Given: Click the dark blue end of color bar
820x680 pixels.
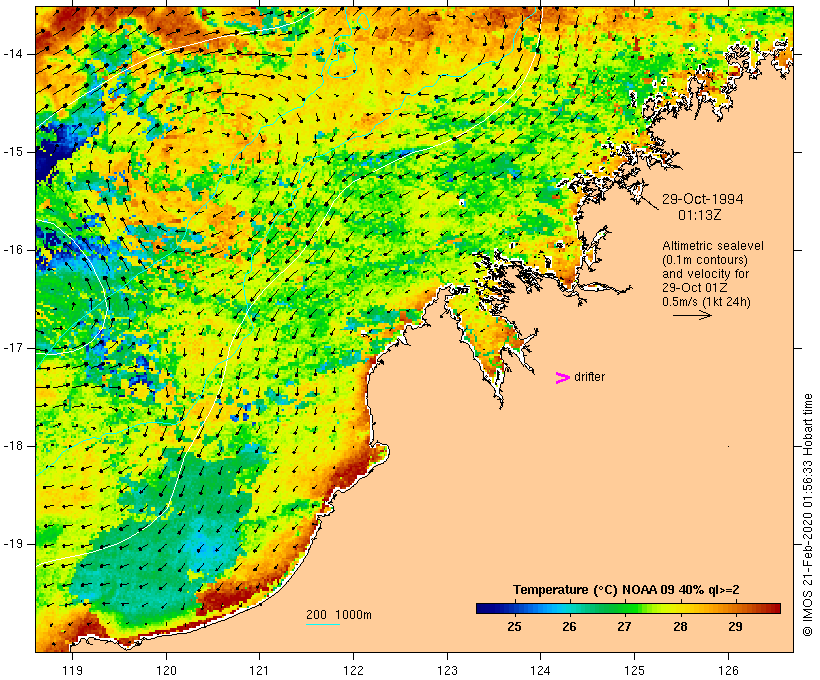Looking at the screenshot, I should 484,608.
